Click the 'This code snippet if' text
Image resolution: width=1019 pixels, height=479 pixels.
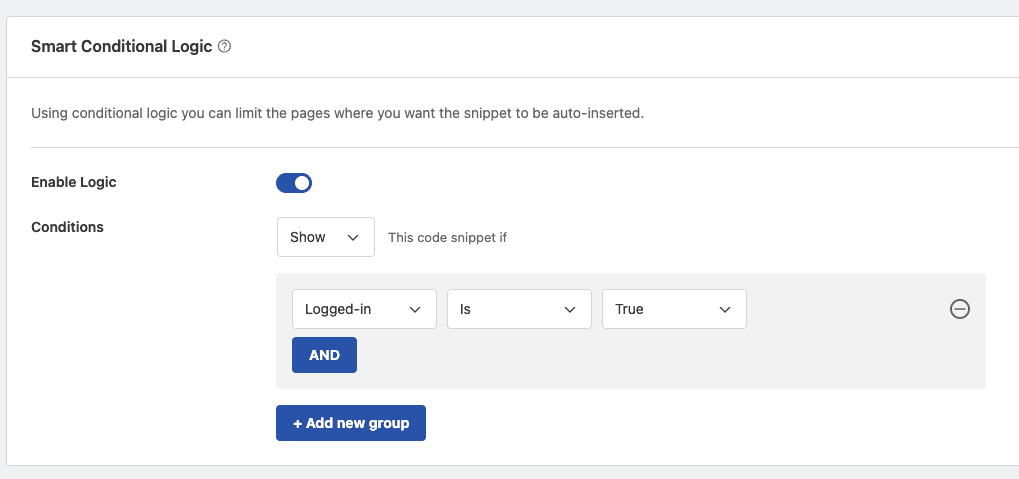447,237
